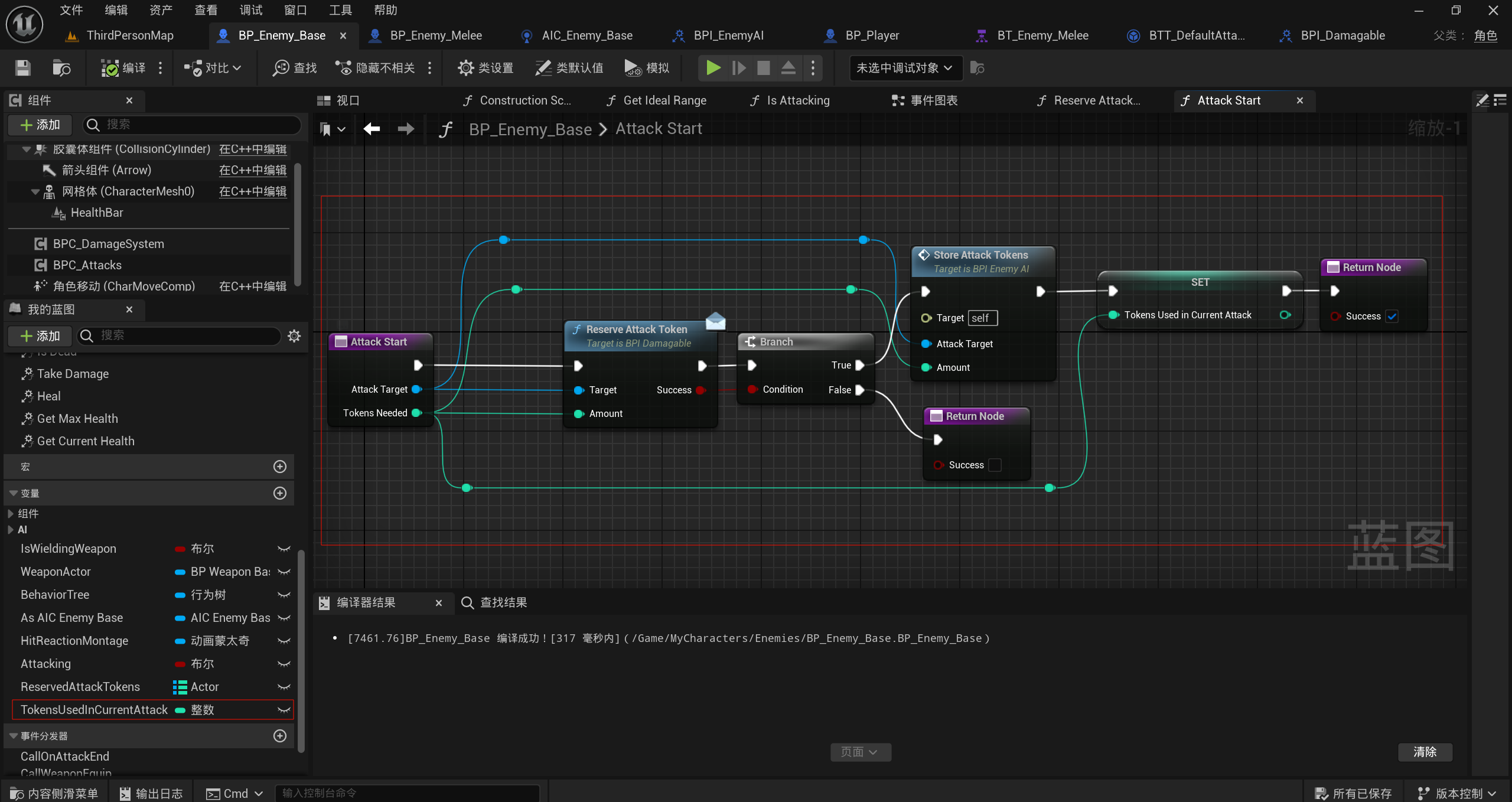This screenshot has height=802, width=1512.
Task: Check the Success box on lower Return Node
Action: pyautogui.click(x=995, y=465)
